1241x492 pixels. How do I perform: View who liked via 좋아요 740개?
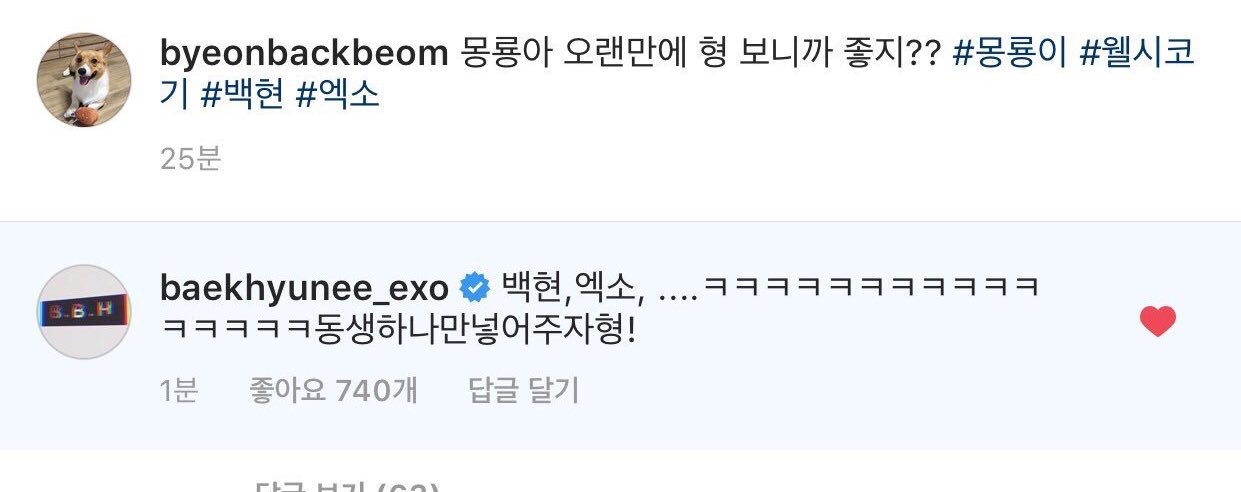pyautogui.click(x=333, y=391)
